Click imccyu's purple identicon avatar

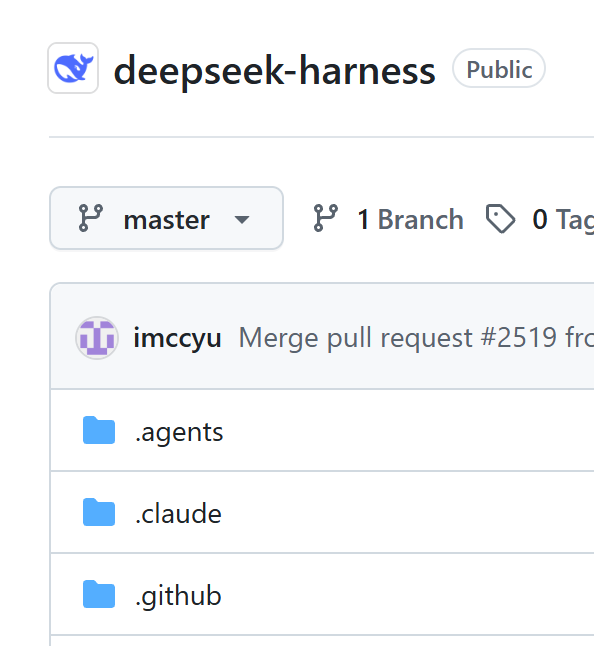coord(97,338)
